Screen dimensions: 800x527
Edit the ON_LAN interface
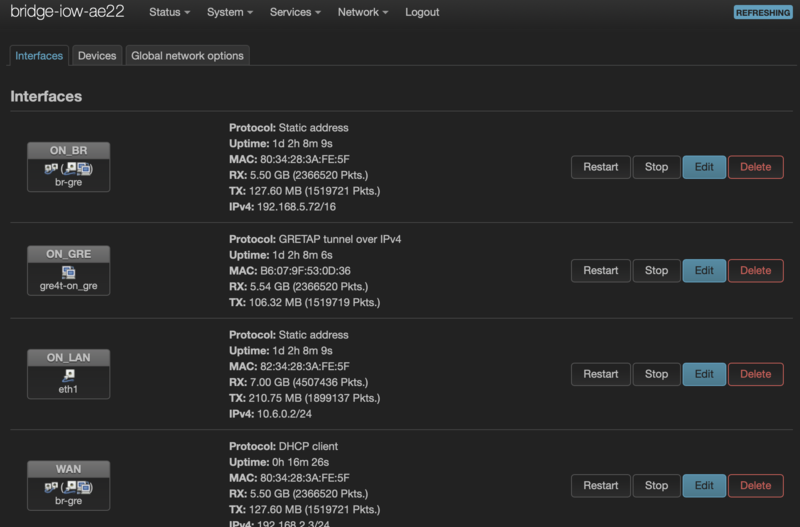pos(704,374)
